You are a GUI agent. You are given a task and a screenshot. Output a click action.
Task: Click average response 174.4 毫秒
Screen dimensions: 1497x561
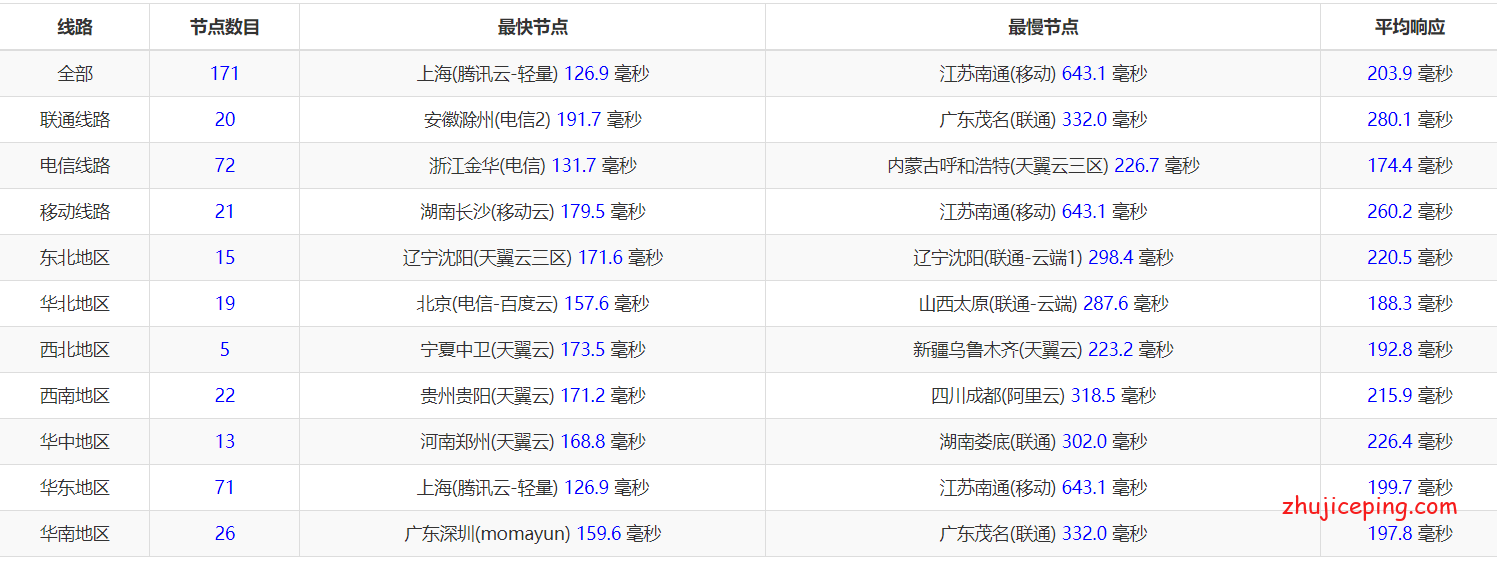(1410, 166)
